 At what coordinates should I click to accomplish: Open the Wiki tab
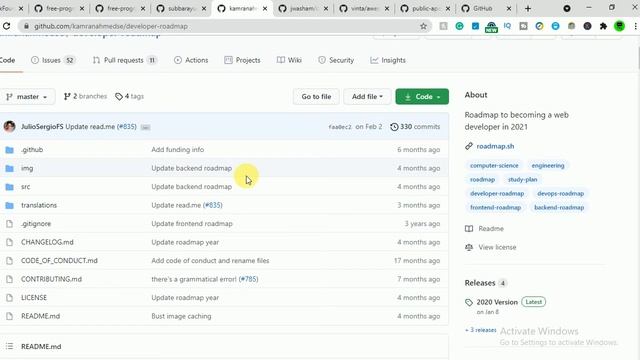tap(289, 60)
